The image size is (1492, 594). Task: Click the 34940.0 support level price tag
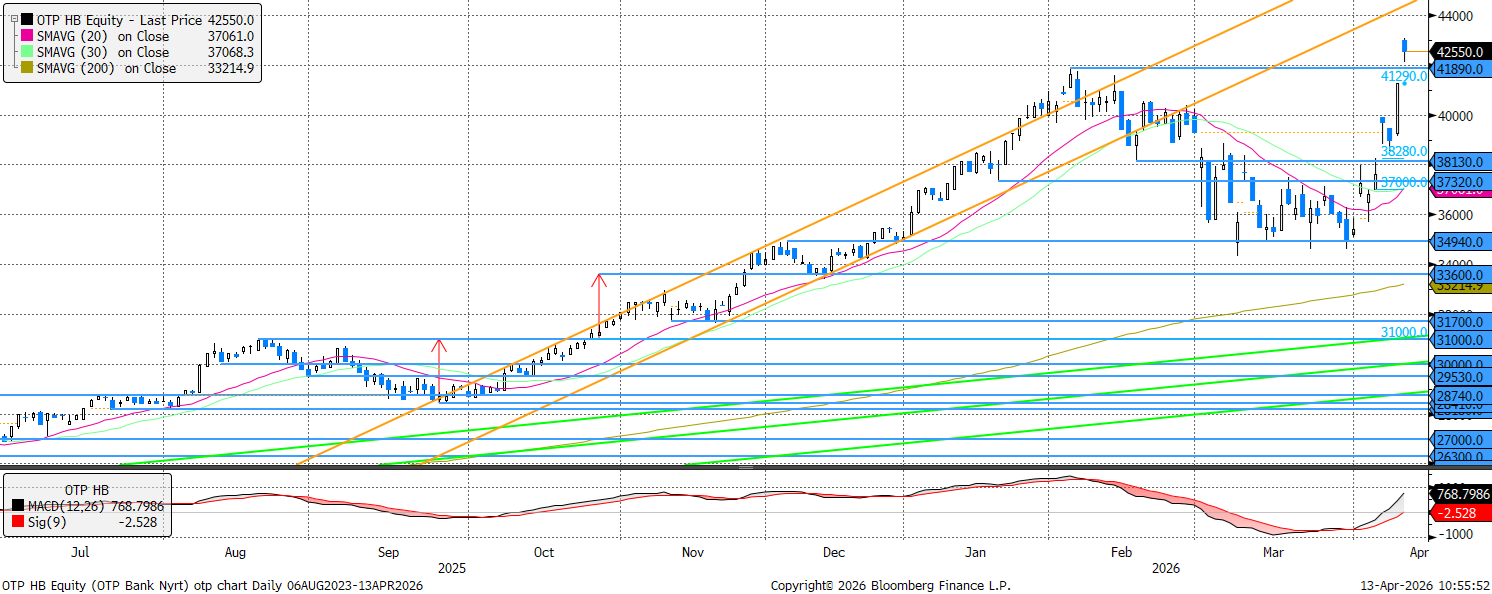coord(1462,242)
